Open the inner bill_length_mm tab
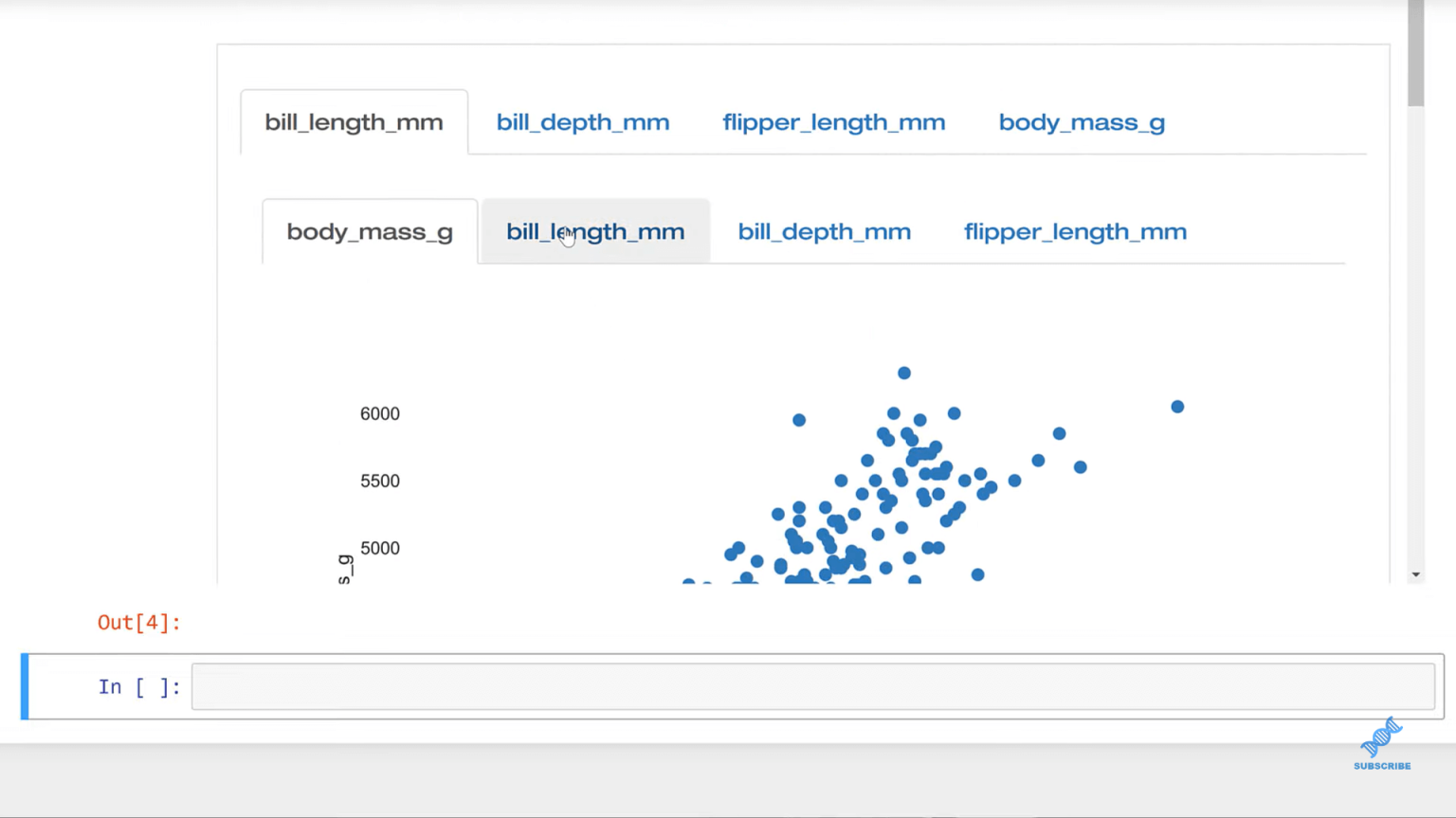This screenshot has height=818, width=1456. point(595,231)
